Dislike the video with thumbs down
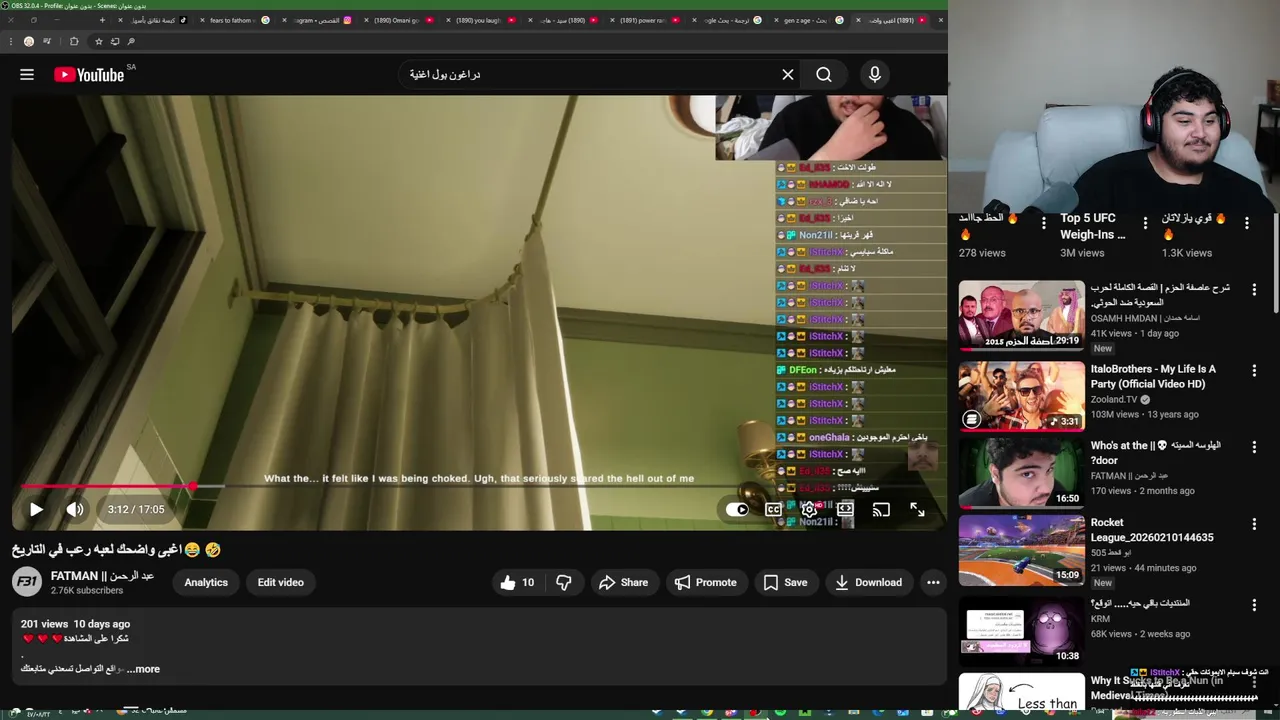The height and width of the screenshot is (720, 1280). click(563, 582)
